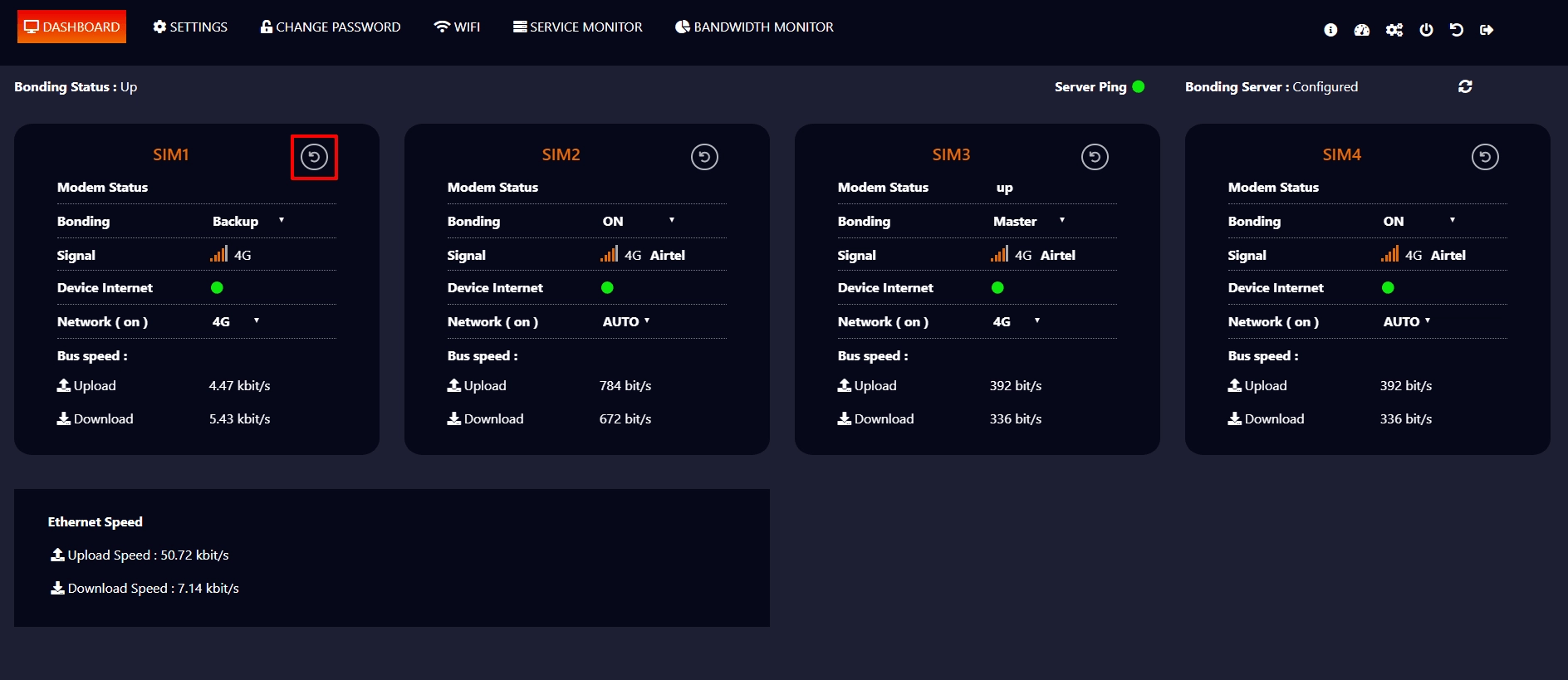
Task: Go to the Dashboard tab
Action: [71, 27]
